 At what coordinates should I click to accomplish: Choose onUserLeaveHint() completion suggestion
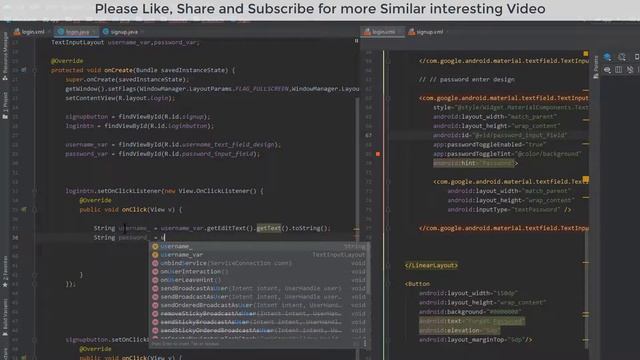click(259, 280)
